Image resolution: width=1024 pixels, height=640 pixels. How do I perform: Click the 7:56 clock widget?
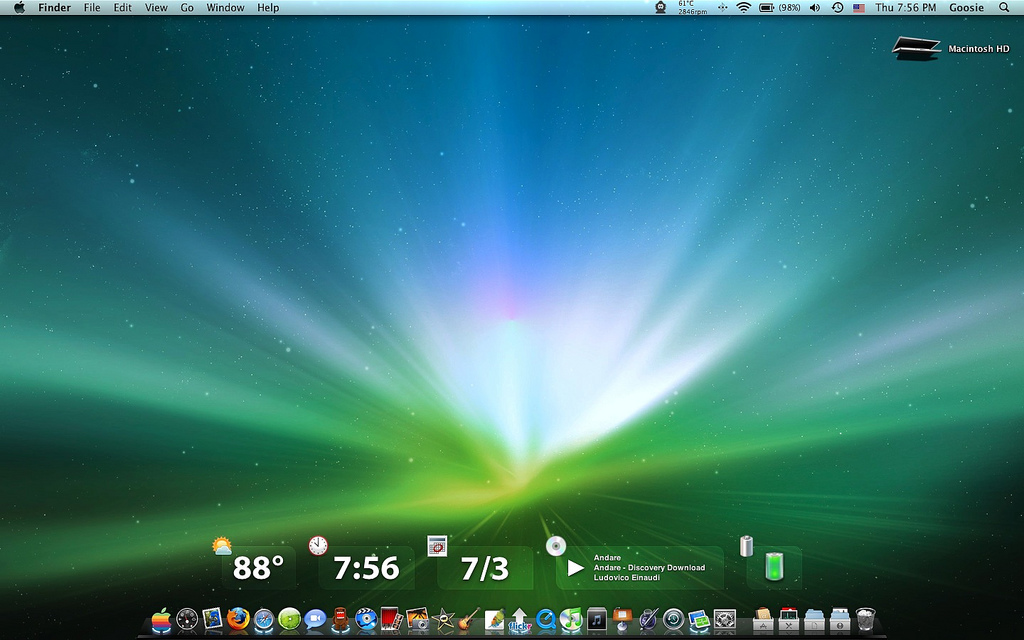(366, 568)
